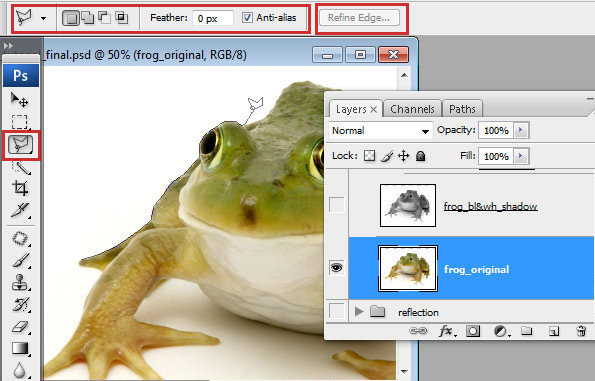Select the frog_bl&wh_shadow layer thumbnail
This screenshot has height=381, width=595.
coord(408,205)
